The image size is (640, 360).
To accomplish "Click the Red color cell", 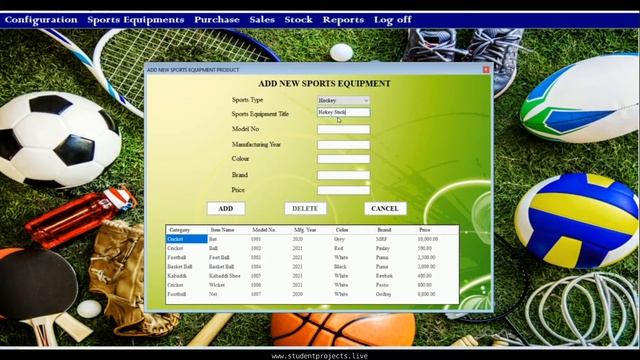I will (x=339, y=248).
